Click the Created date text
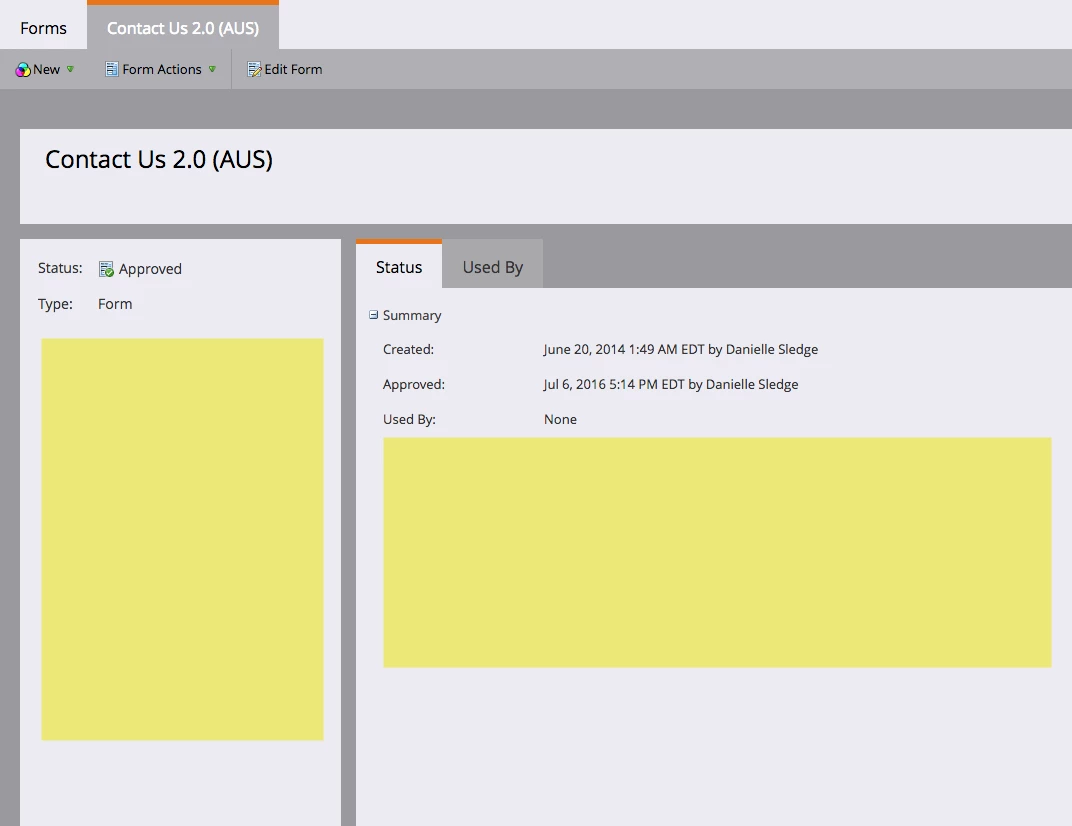The height and width of the screenshot is (826, 1072). pos(680,349)
